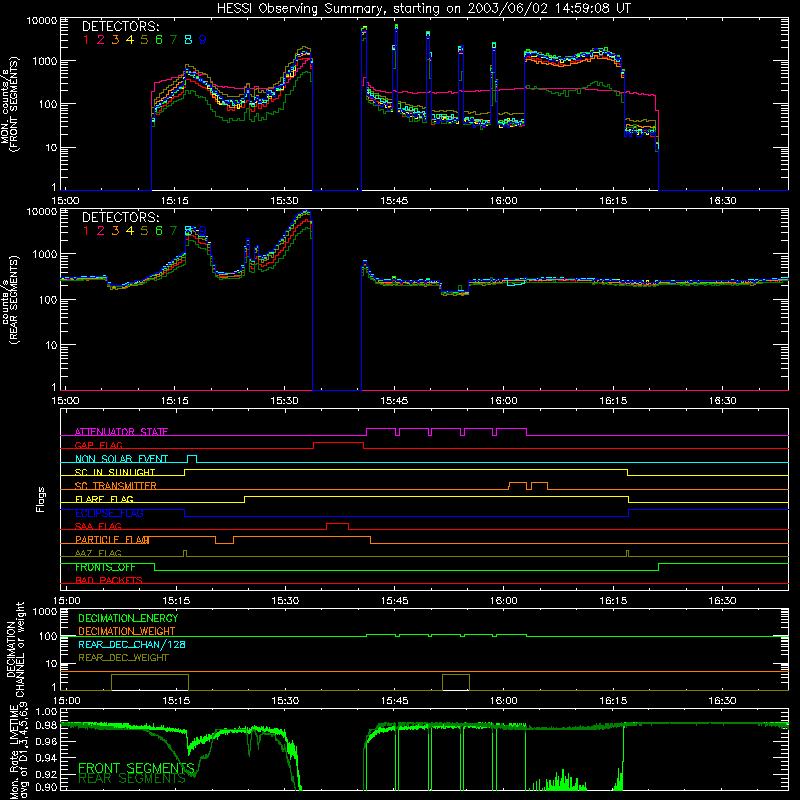Click the vertical Flags axis title
Viewport: 800px width, 800px height.
click(41, 499)
